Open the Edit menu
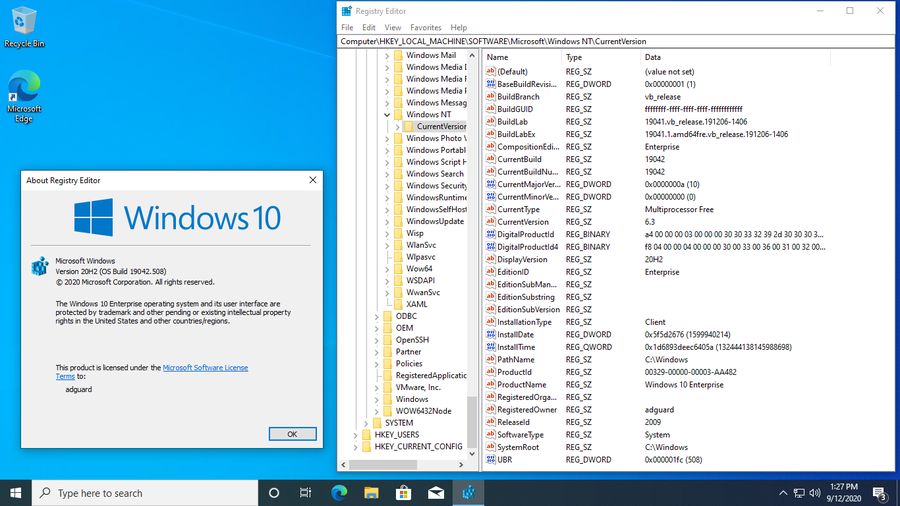Viewport: 900px width, 506px height. coord(368,28)
